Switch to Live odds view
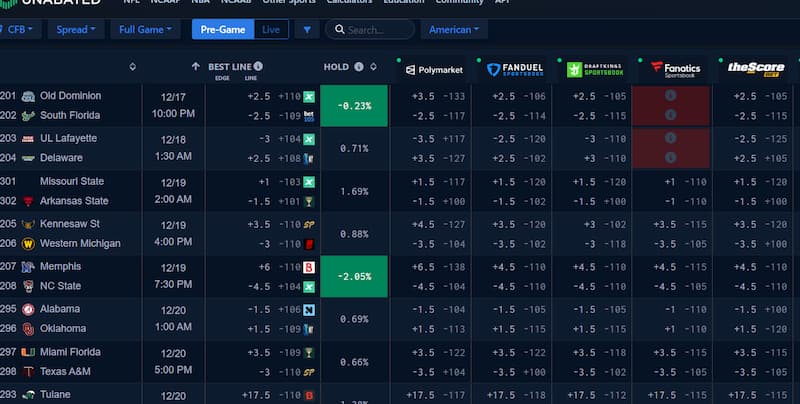Screen dimensions: 800x404 click(270, 30)
